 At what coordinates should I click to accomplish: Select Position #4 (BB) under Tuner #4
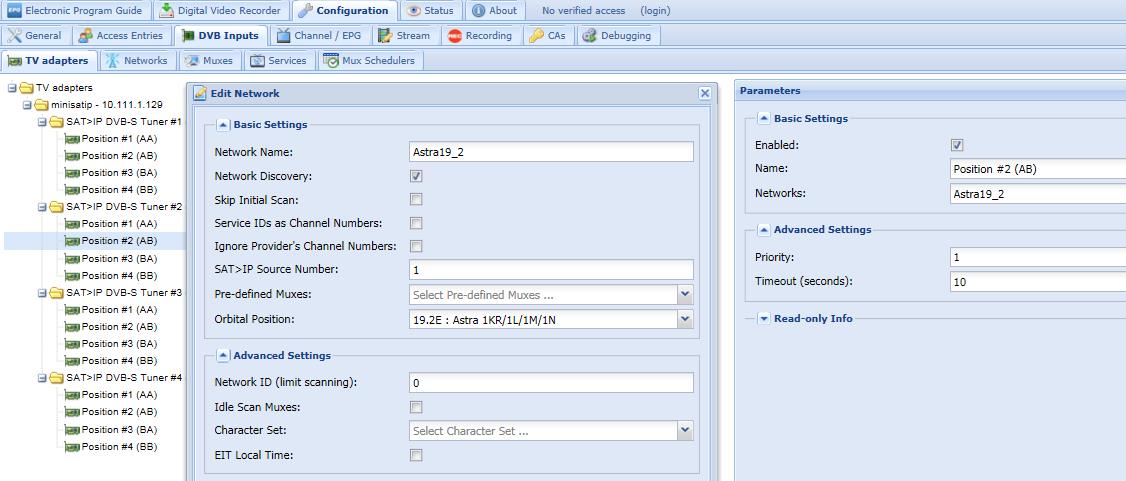pos(119,447)
